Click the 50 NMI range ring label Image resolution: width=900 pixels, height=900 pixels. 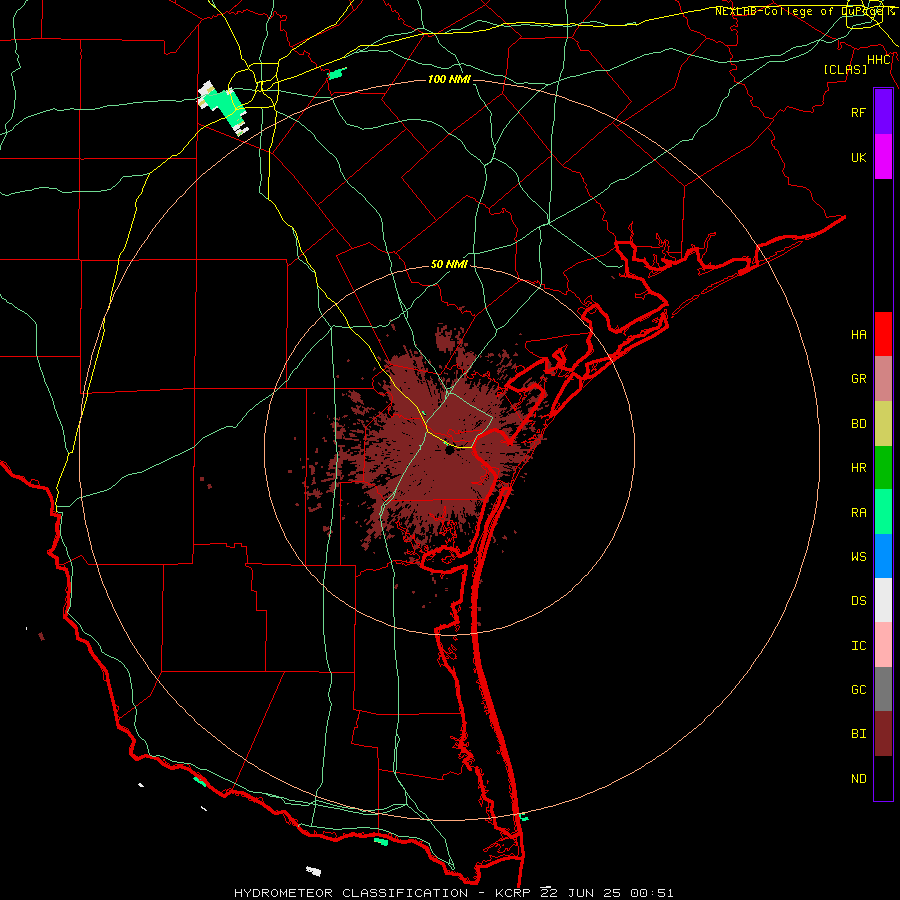449,264
